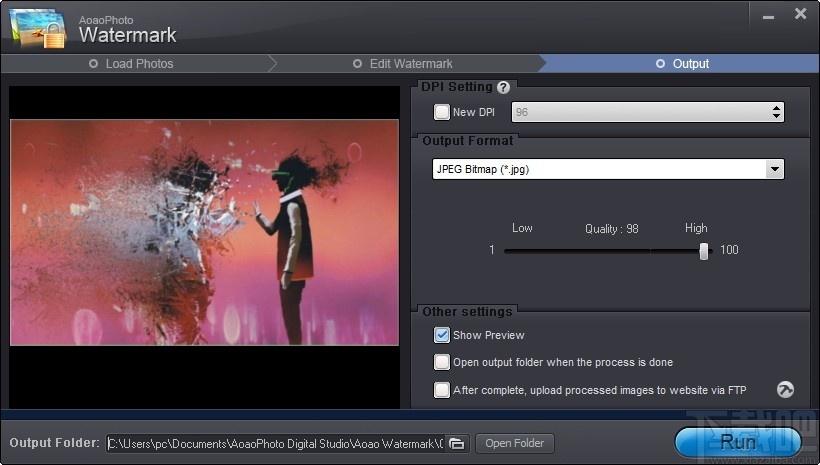
Task: Click the High quality label
Action: click(x=696, y=228)
